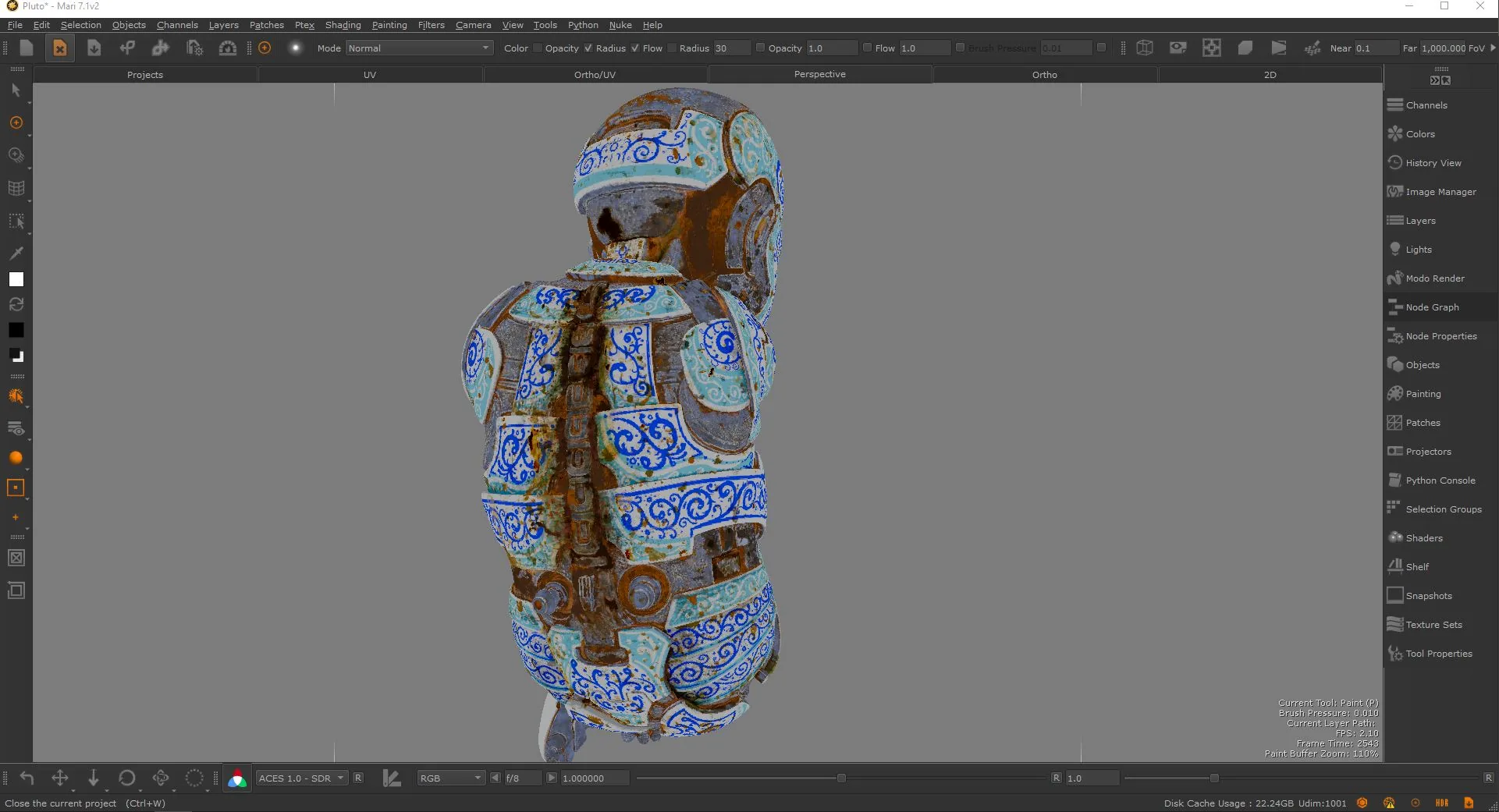Screen dimensions: 1499x812
Task: Toggle the Brush Pressure checkbox
Action: [x=961, y=48]
